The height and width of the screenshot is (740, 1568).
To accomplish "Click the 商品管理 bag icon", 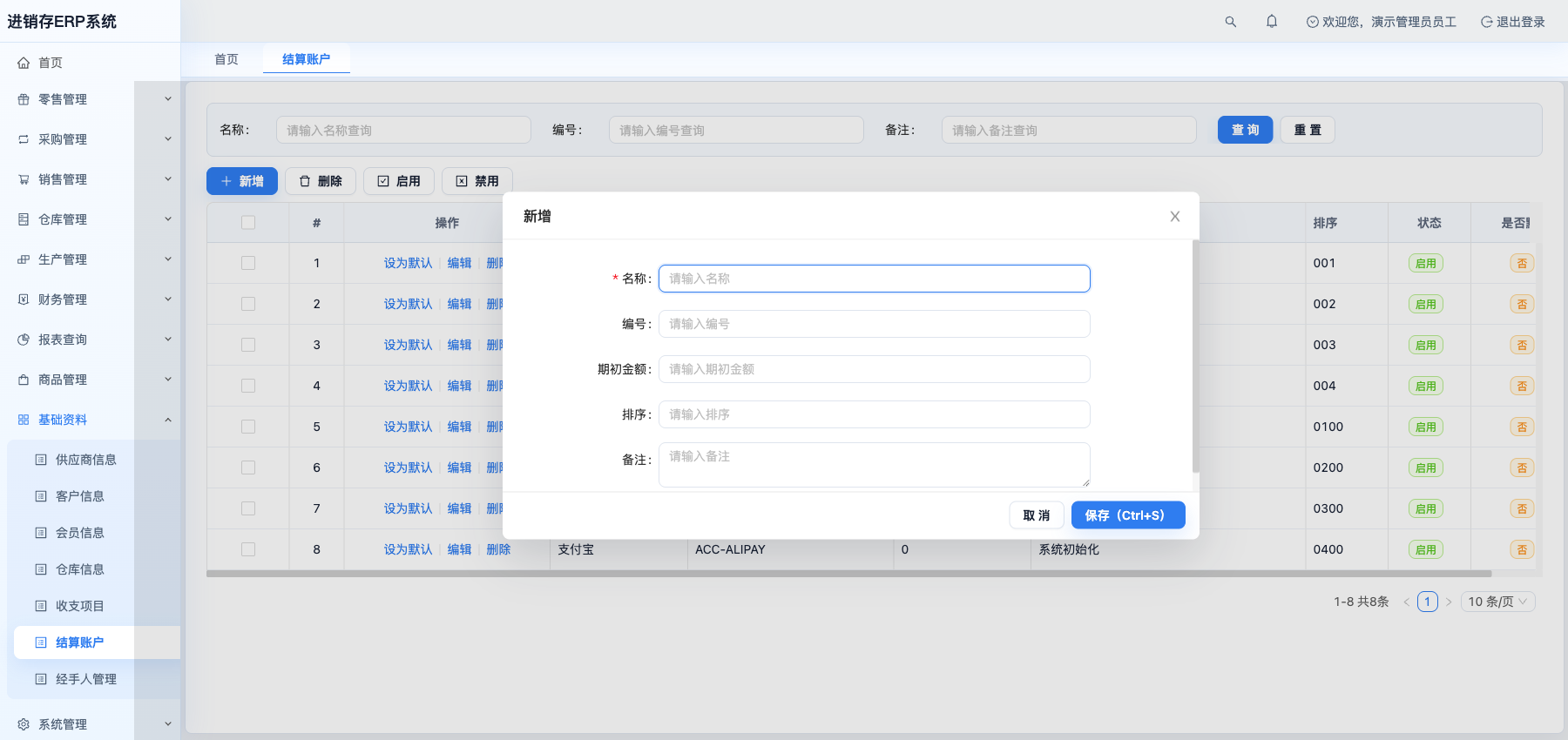I will coord(24,380).
